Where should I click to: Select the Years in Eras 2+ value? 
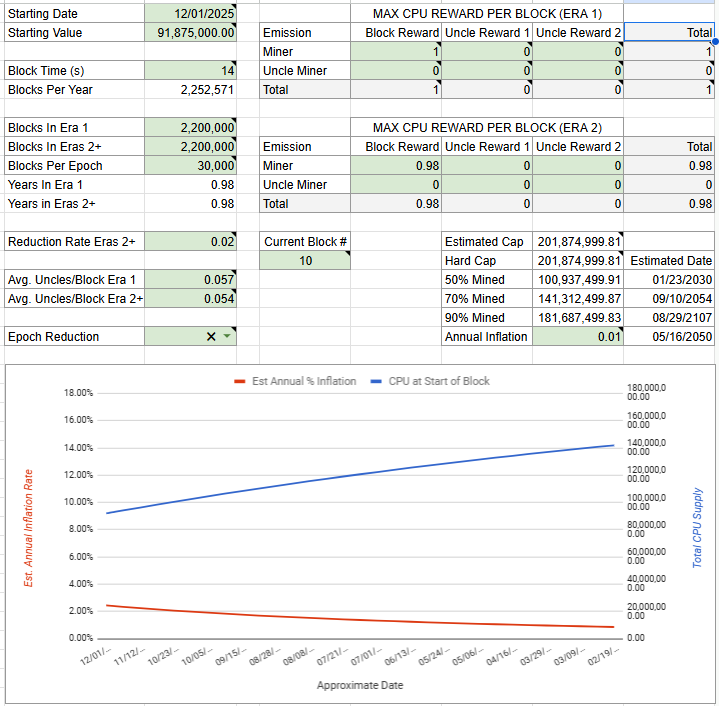click(x=190, y=204)
